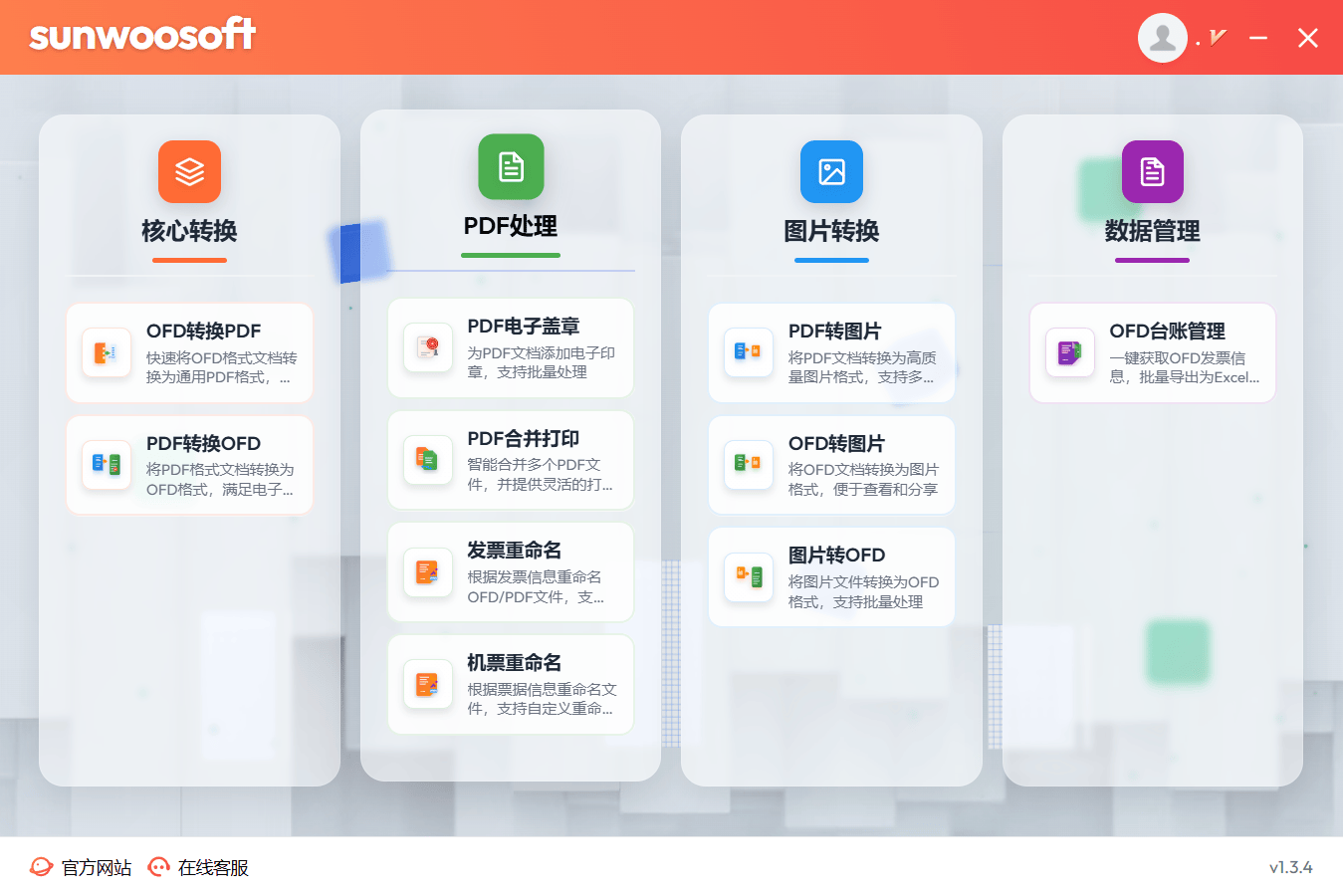Click the PDF电子盖章 stamp icon
This screenshot has width=1343, height=896.
428,347
